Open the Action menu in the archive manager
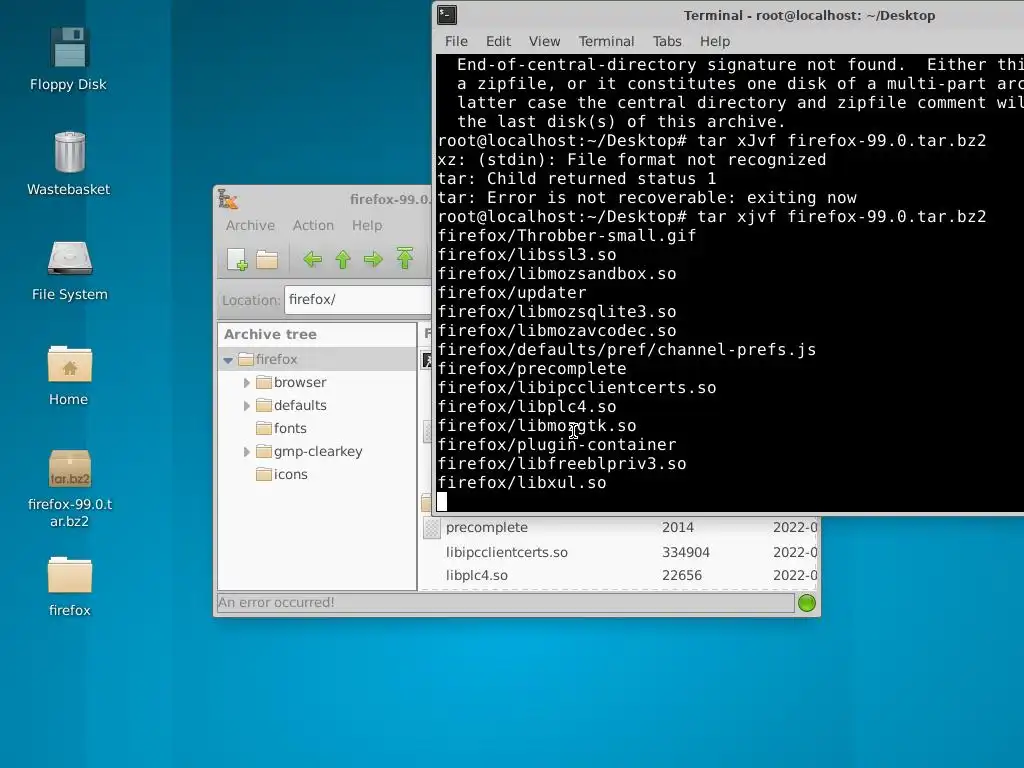 point(313,225)
